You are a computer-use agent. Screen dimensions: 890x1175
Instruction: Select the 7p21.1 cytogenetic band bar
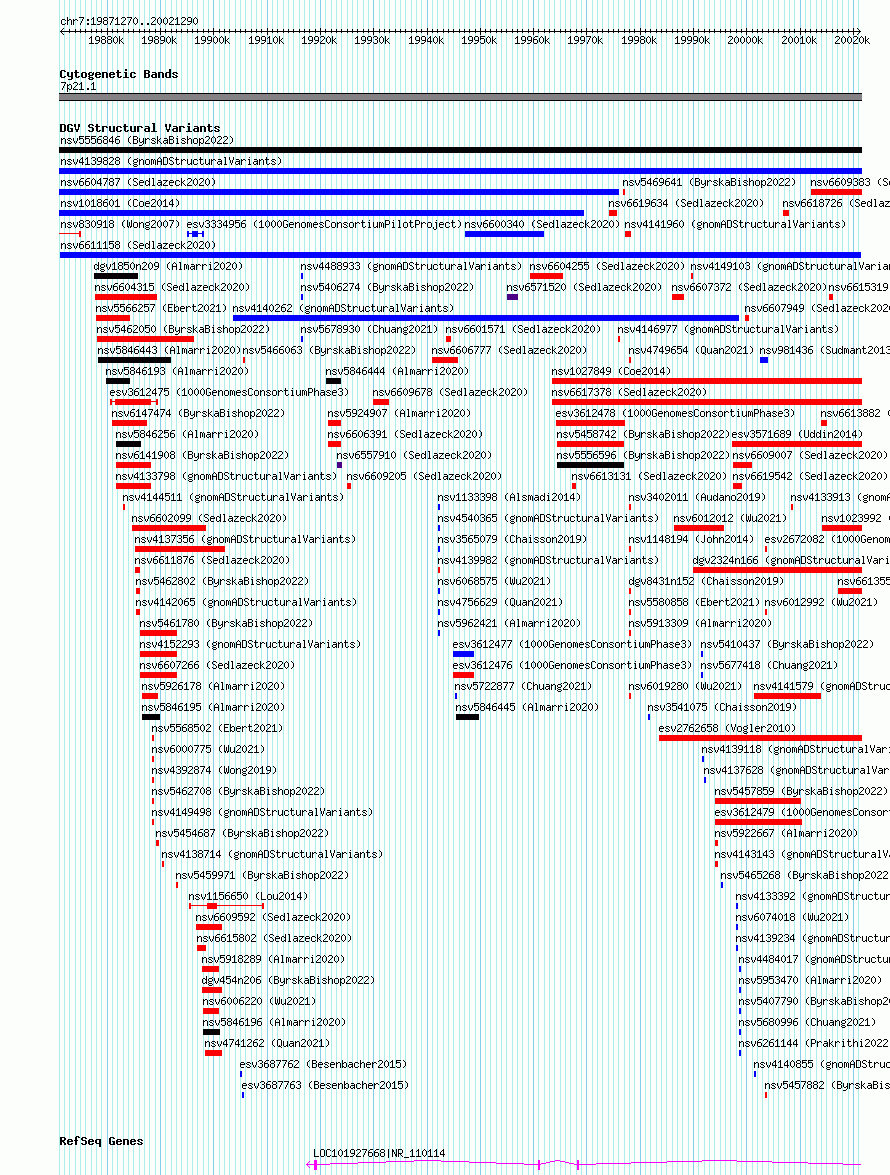tap(461, 97)
